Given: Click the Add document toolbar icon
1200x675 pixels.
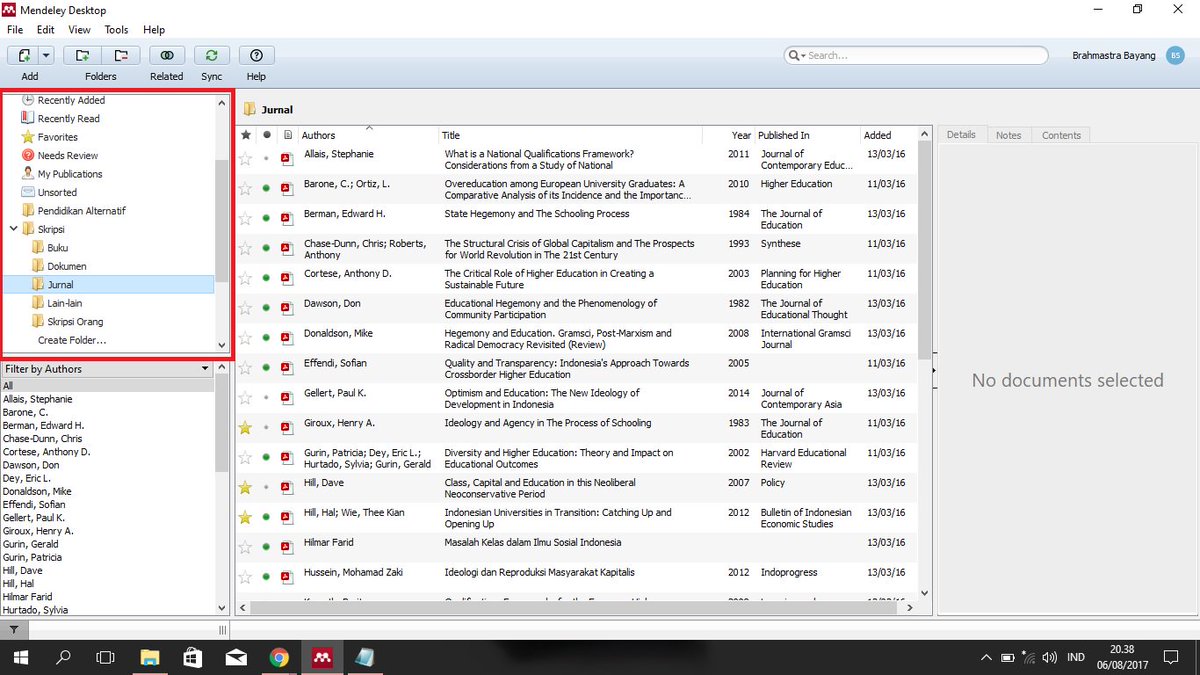Looking at the screenshot, I should (x=24, y=56).
